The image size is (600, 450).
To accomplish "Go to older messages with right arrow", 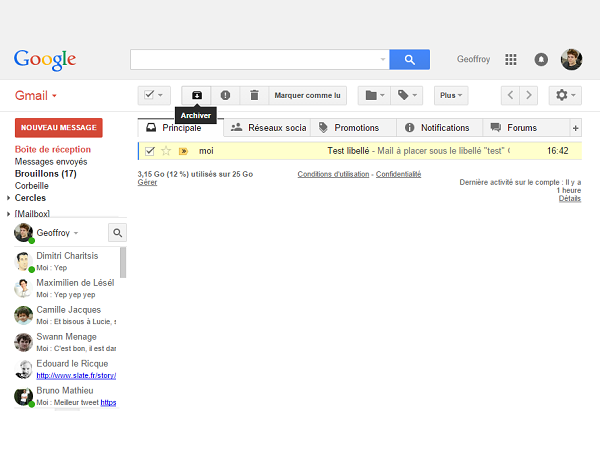I will [528, 95].
